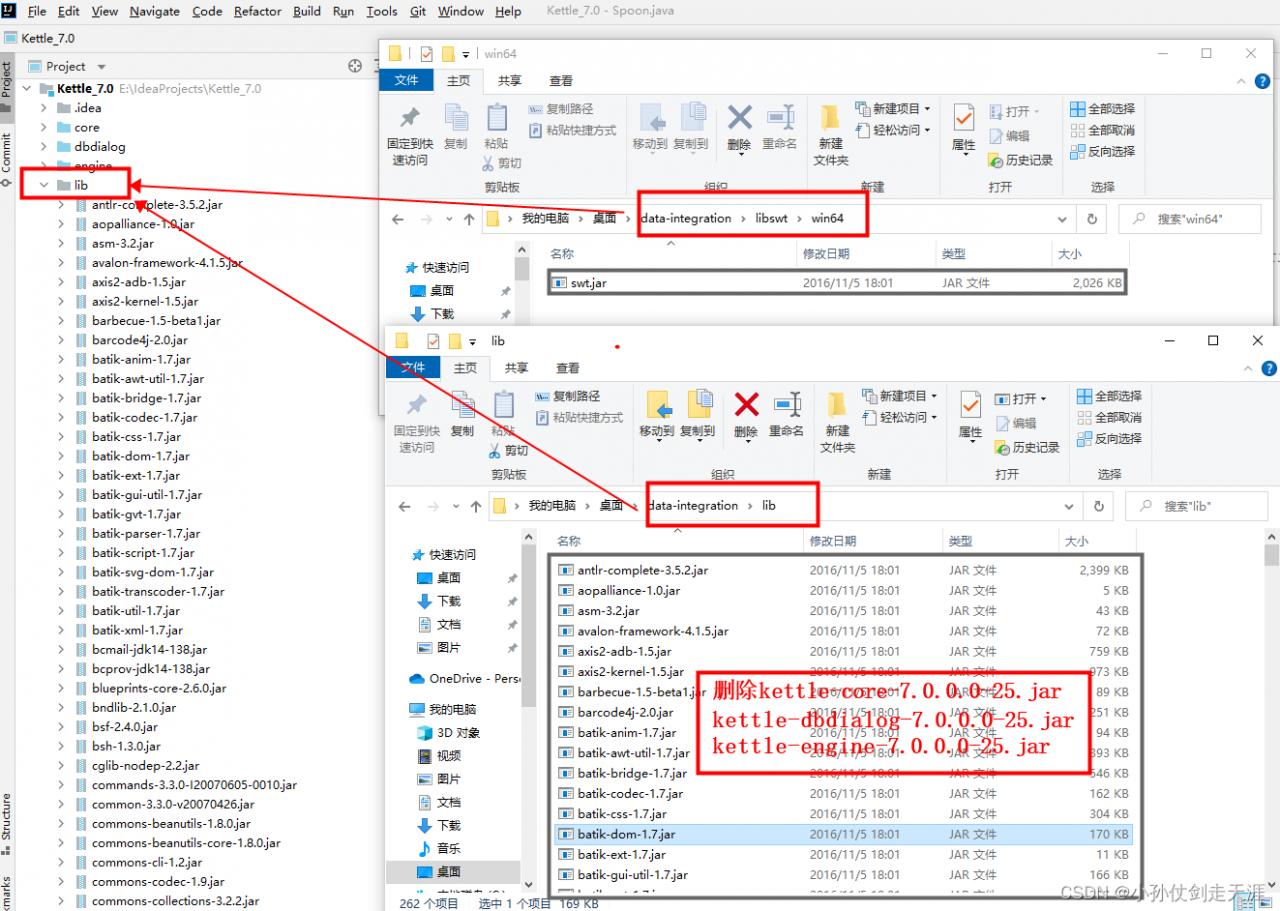Deselect all items in lib window ribbon
This screenshot has width=1280, height=911.
1109,417
